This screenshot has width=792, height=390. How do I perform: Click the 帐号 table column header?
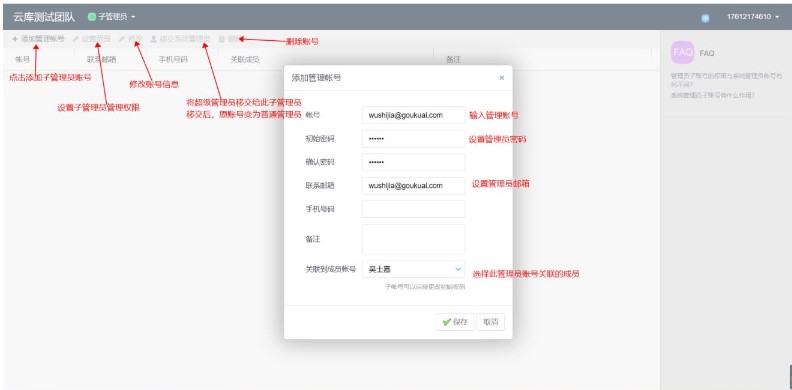pyautogui.click(x=22, y=59)
